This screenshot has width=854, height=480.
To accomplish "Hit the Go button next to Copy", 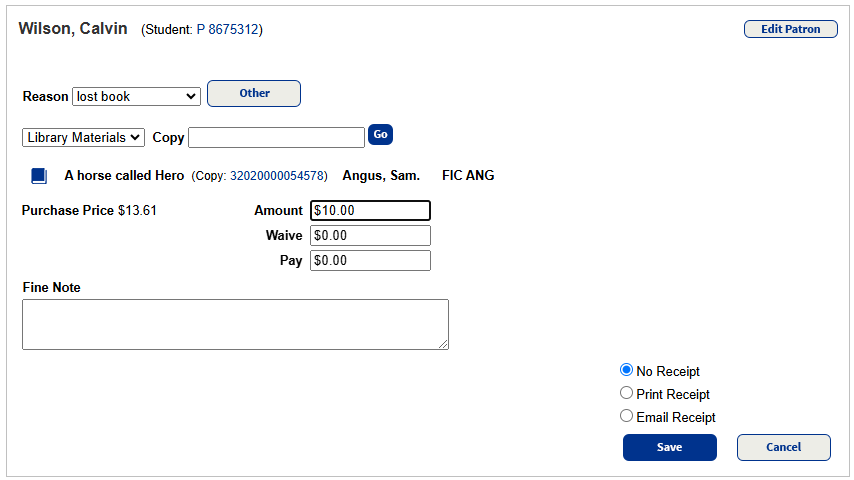I will (380, 134).
